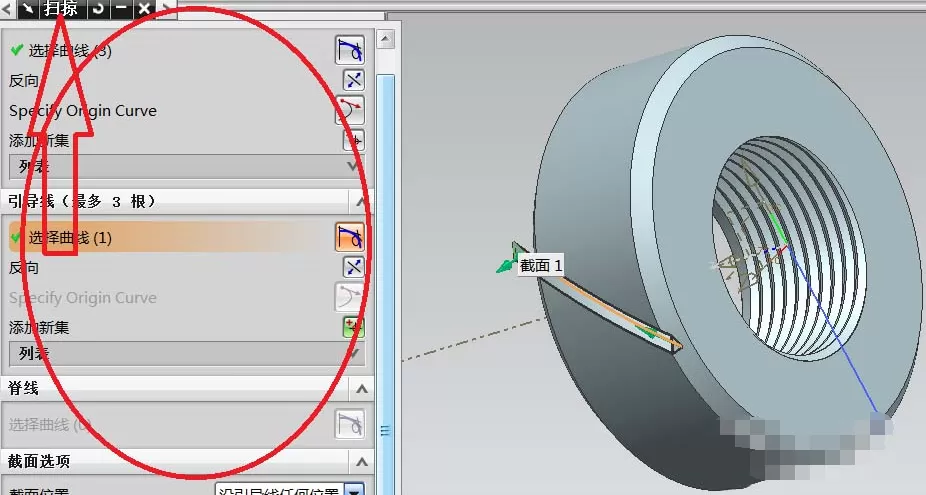Click the enabled red Specify Origin Curve icon

[x=350, y=110]
